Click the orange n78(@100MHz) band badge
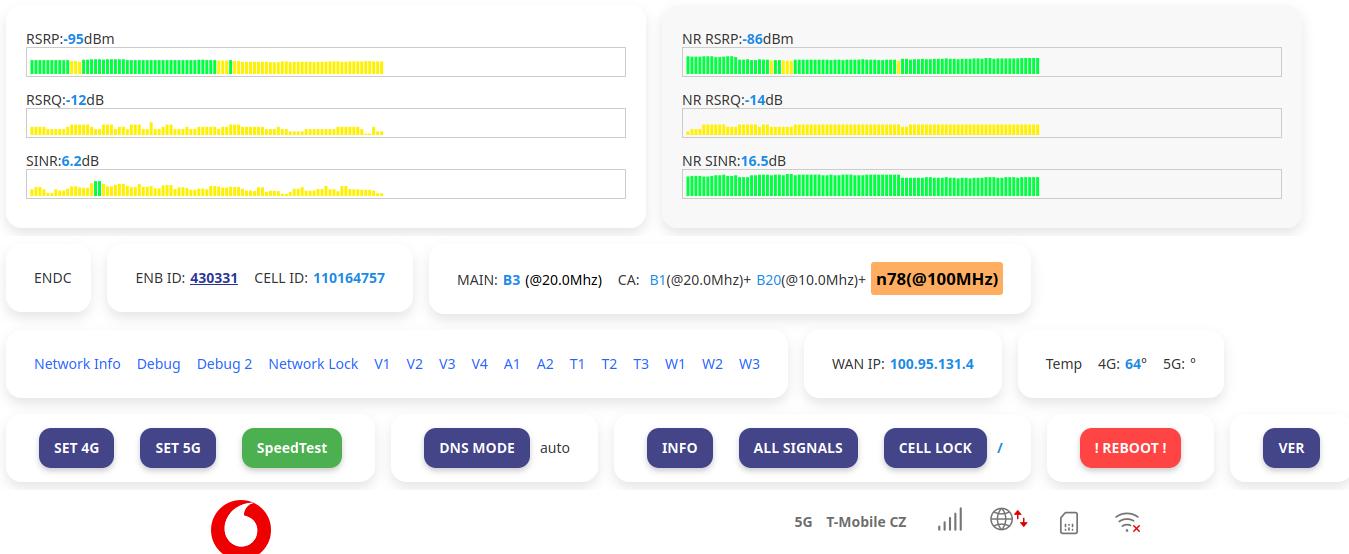The width and height of the screenshot is (1349, 554). (937, 279)
